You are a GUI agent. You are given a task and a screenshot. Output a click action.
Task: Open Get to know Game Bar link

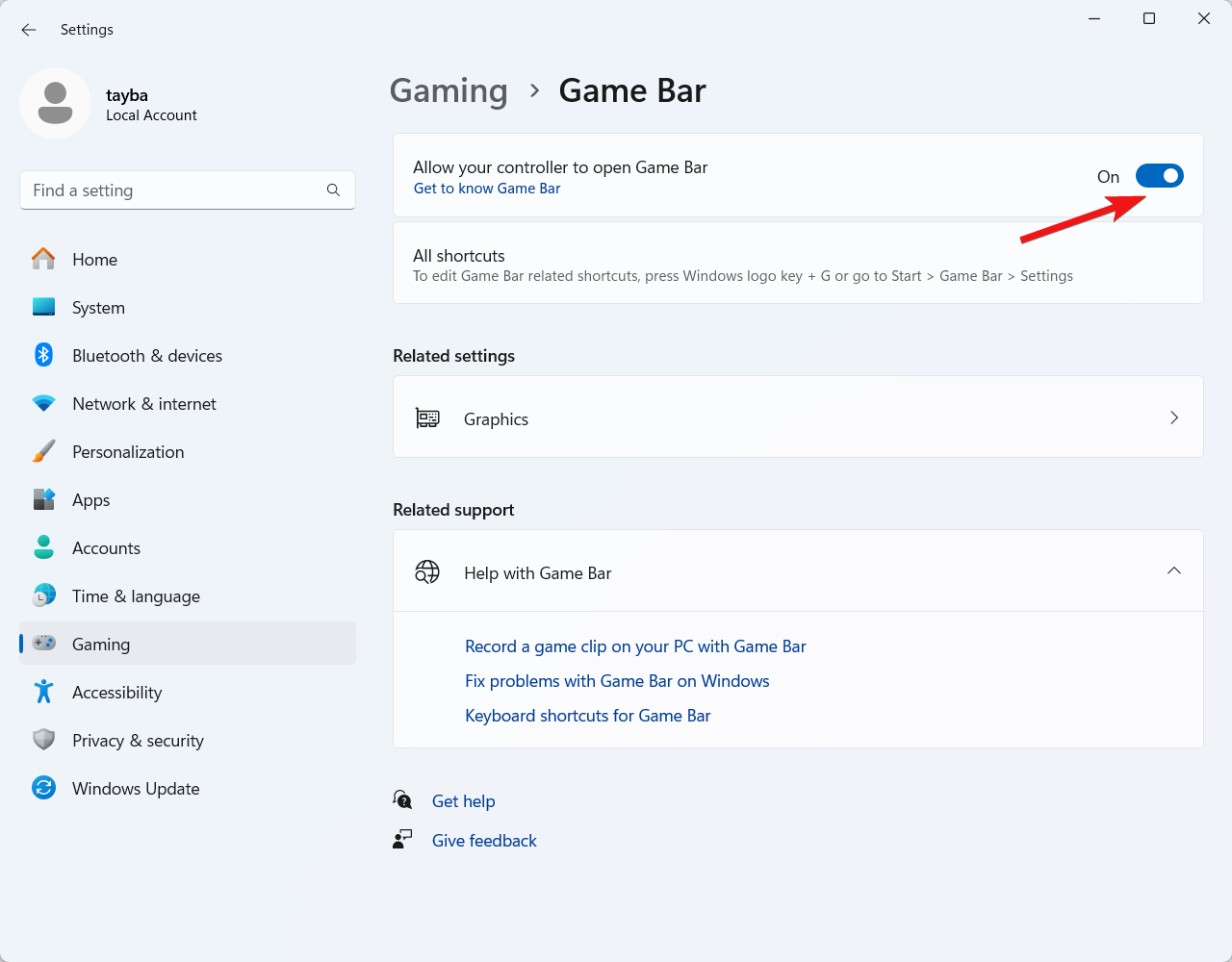(487, 189)
